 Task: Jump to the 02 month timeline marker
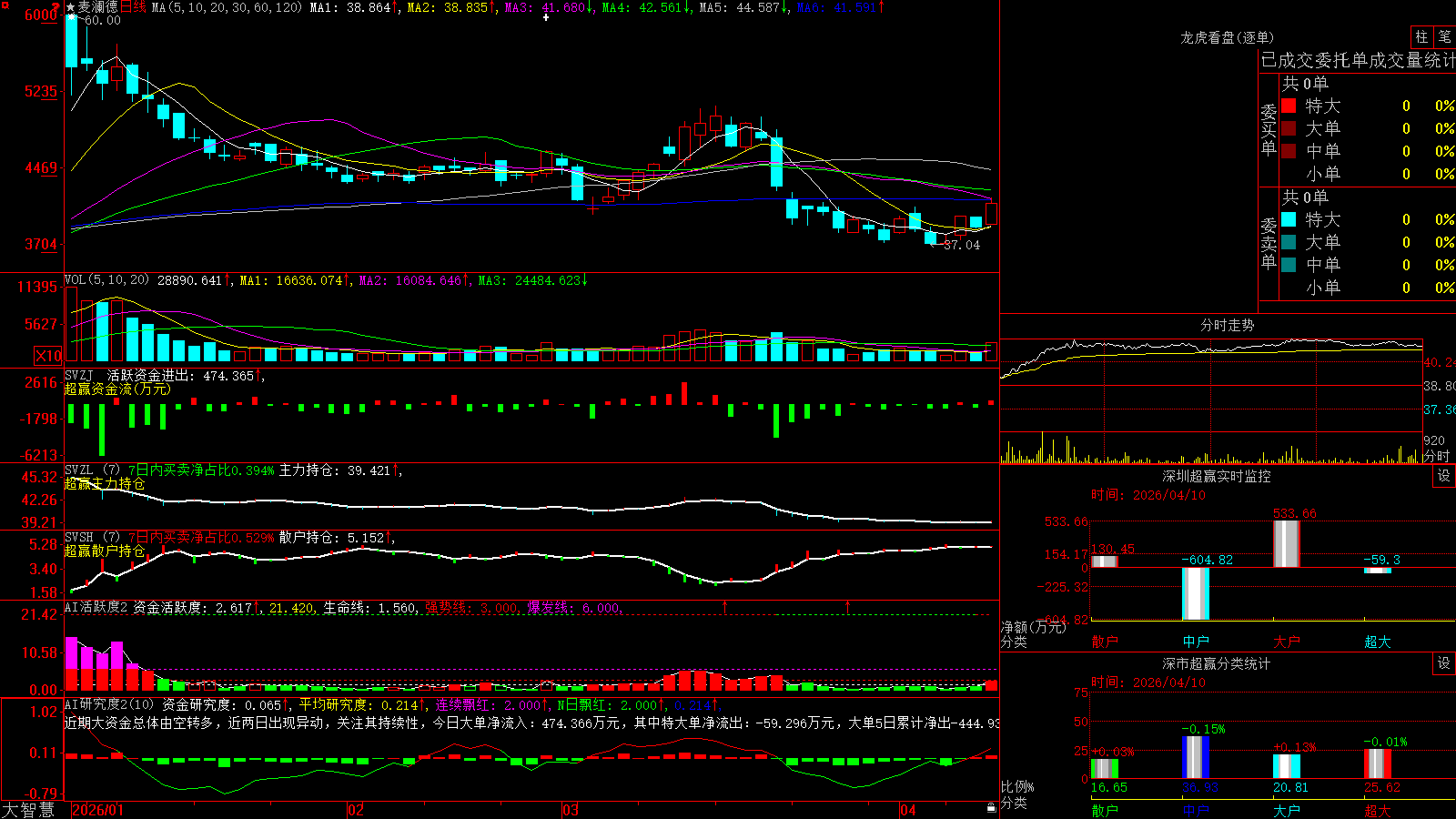[x=356, y=810]
